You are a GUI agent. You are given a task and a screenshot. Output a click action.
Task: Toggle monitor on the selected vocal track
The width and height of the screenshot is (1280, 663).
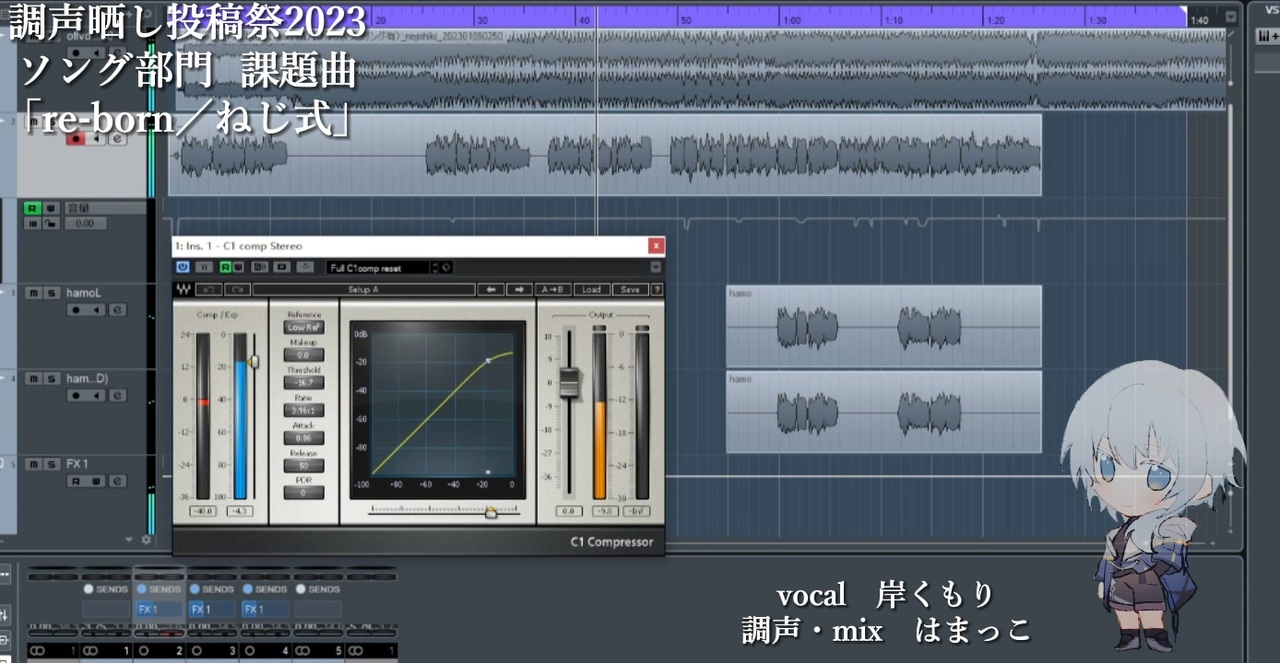96,139
